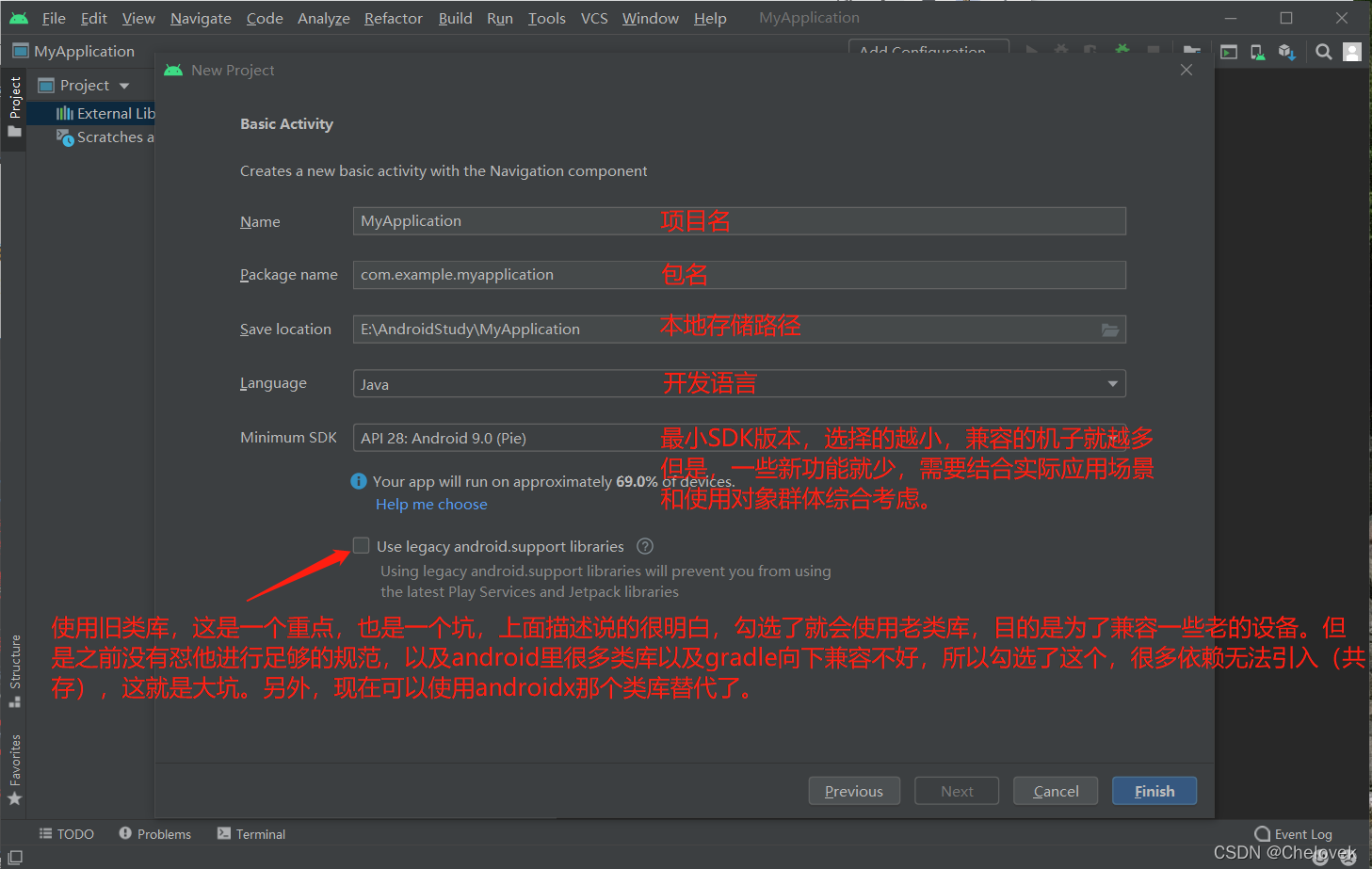Open the Navigate menu
This screenshot has width=1372, height=869.
click(201, 18)
